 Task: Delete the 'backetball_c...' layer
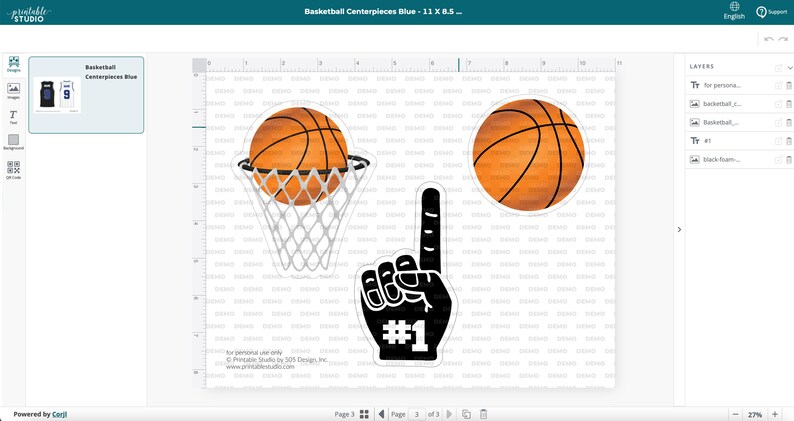point(789,104)
